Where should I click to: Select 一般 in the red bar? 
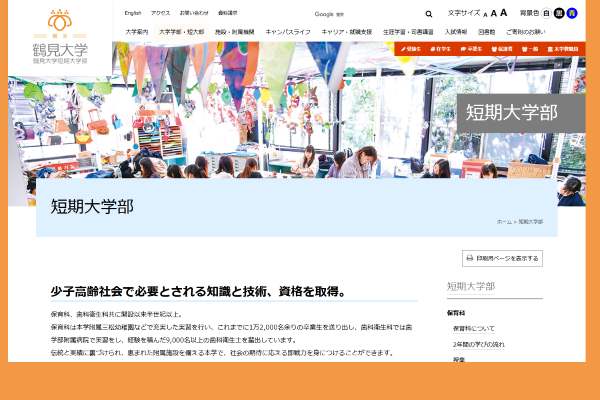530,49
